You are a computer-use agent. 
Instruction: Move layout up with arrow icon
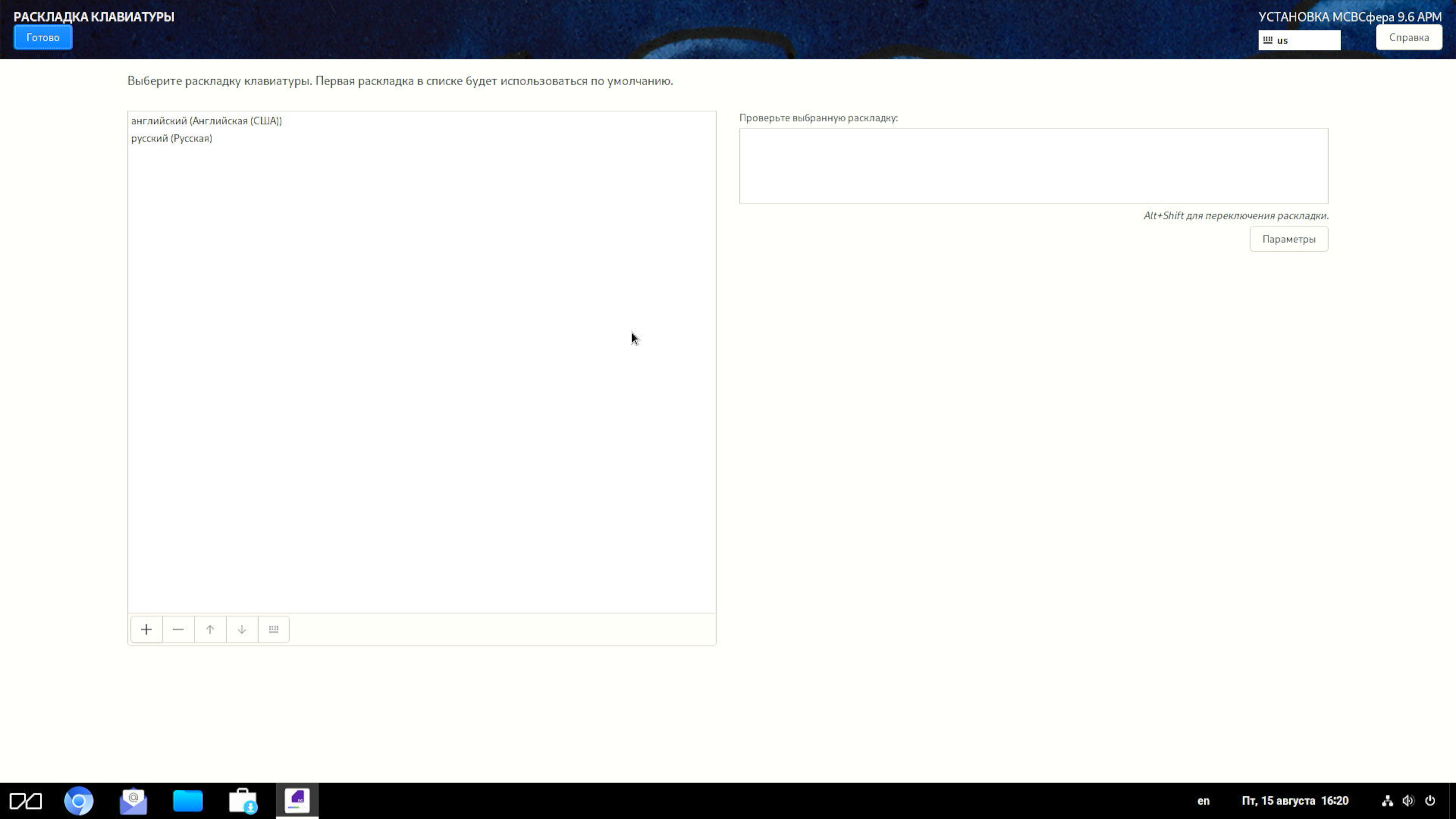(210, 629)
